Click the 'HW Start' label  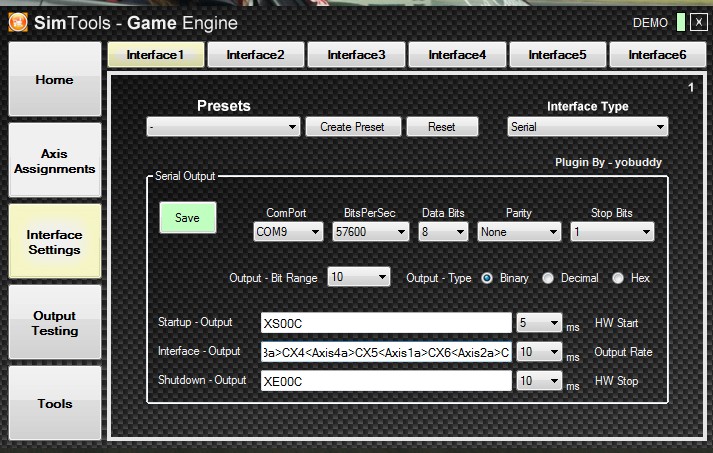point(617,323)
